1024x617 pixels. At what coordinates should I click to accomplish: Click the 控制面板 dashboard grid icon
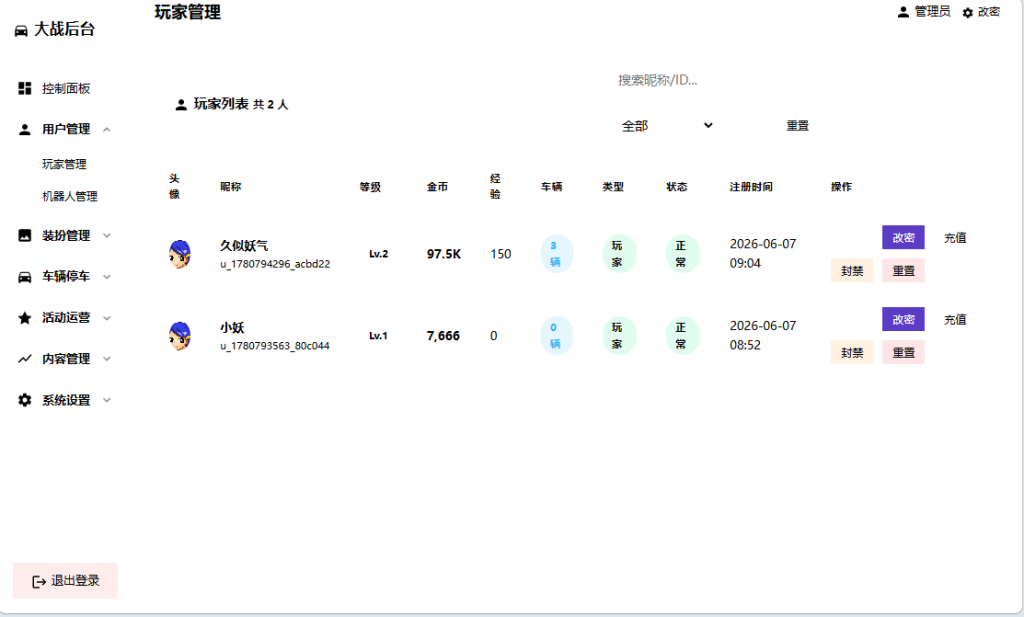tap(25, 88)
